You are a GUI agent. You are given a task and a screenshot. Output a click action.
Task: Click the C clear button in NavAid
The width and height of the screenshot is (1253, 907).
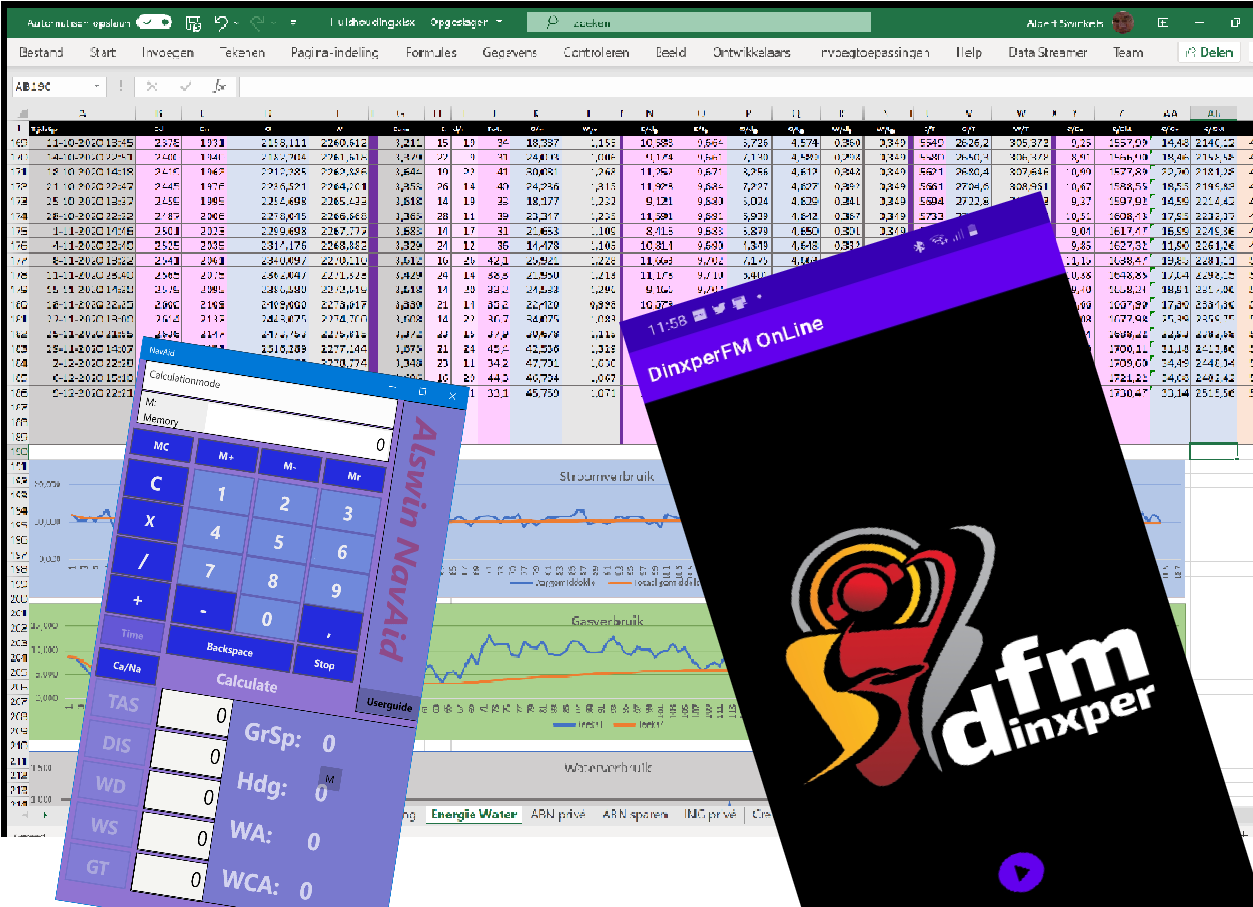(x=155, y=484)
